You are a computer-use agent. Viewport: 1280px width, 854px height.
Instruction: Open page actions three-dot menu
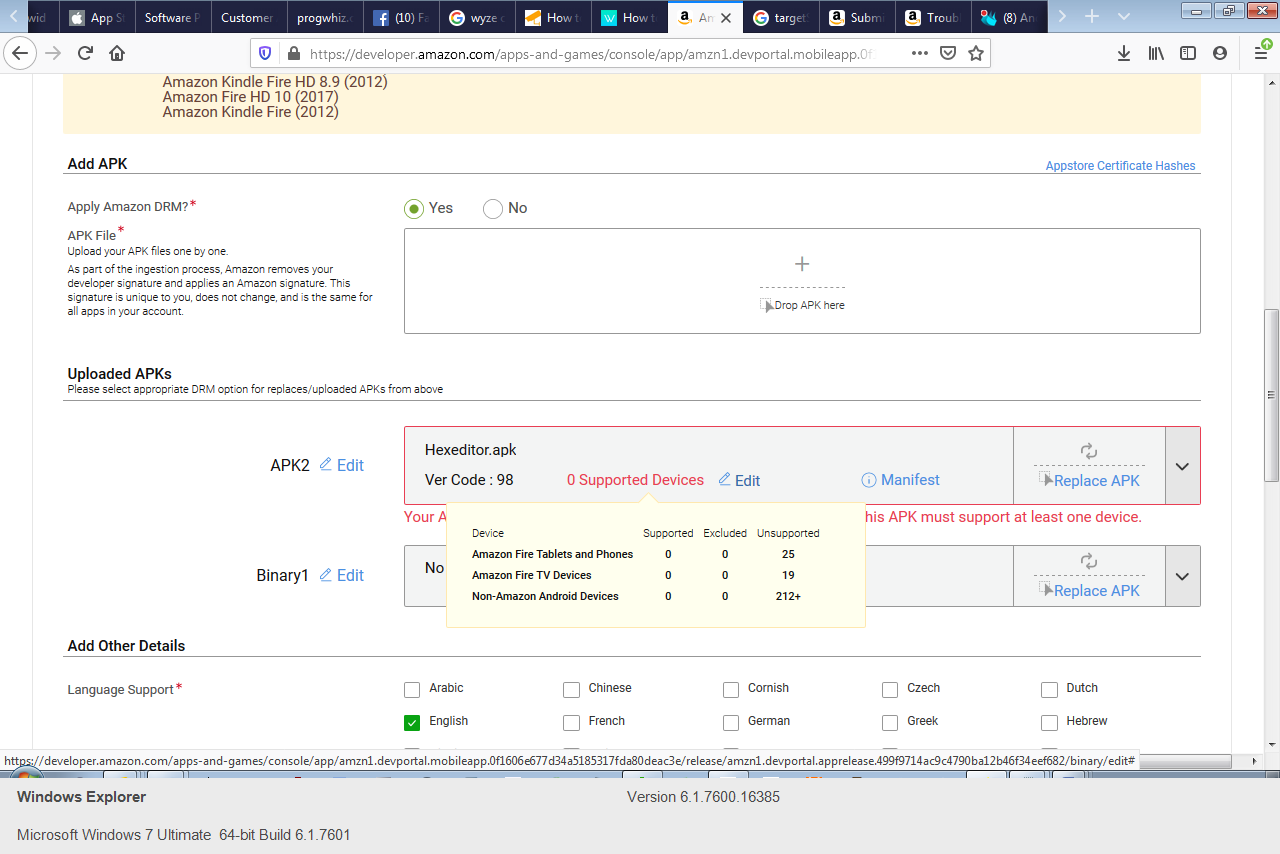coord(920,53)
